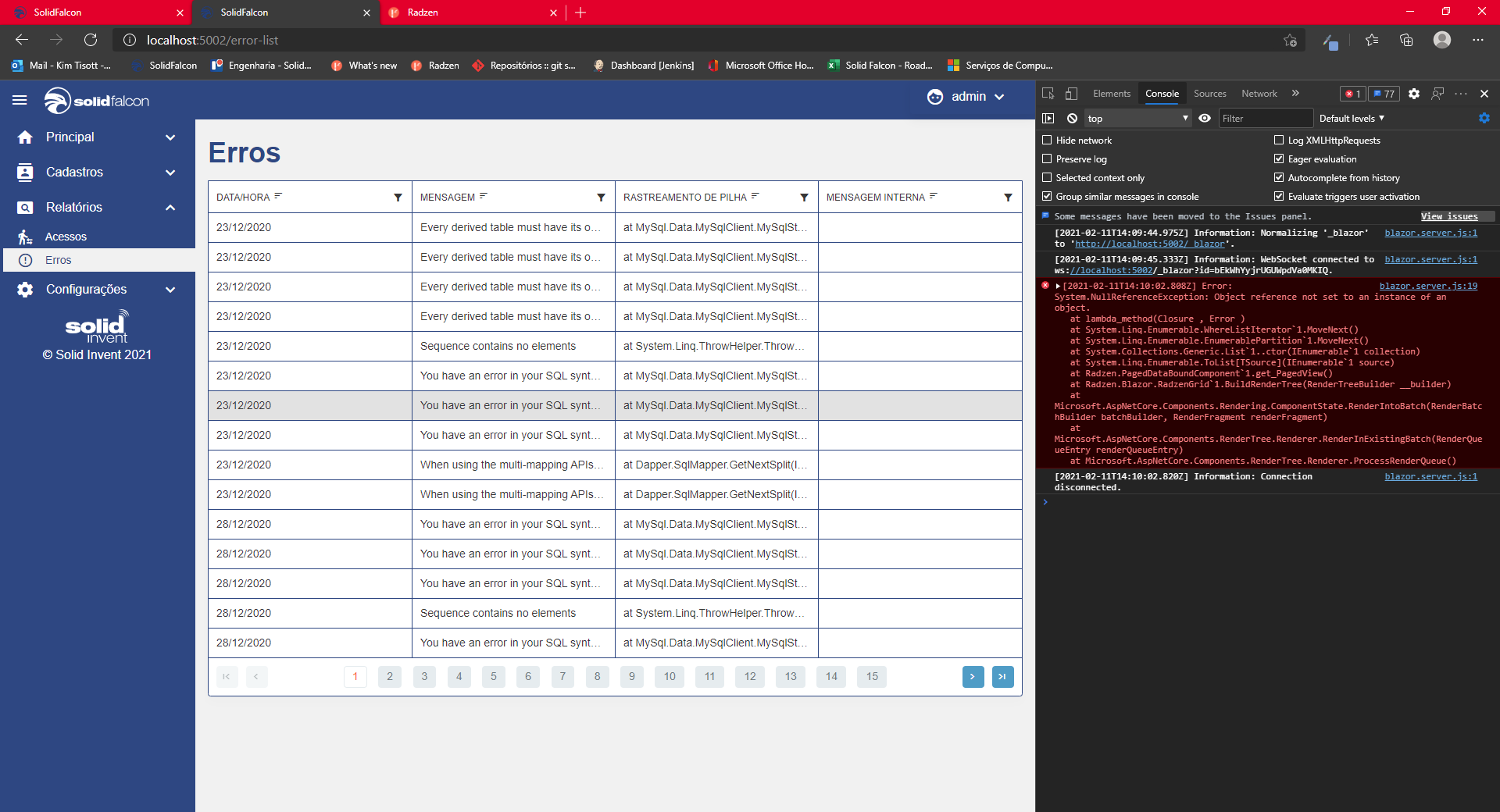Show the console sidebar panel
This screenshot has height=812, width=1500.
tap(1048, 119)
